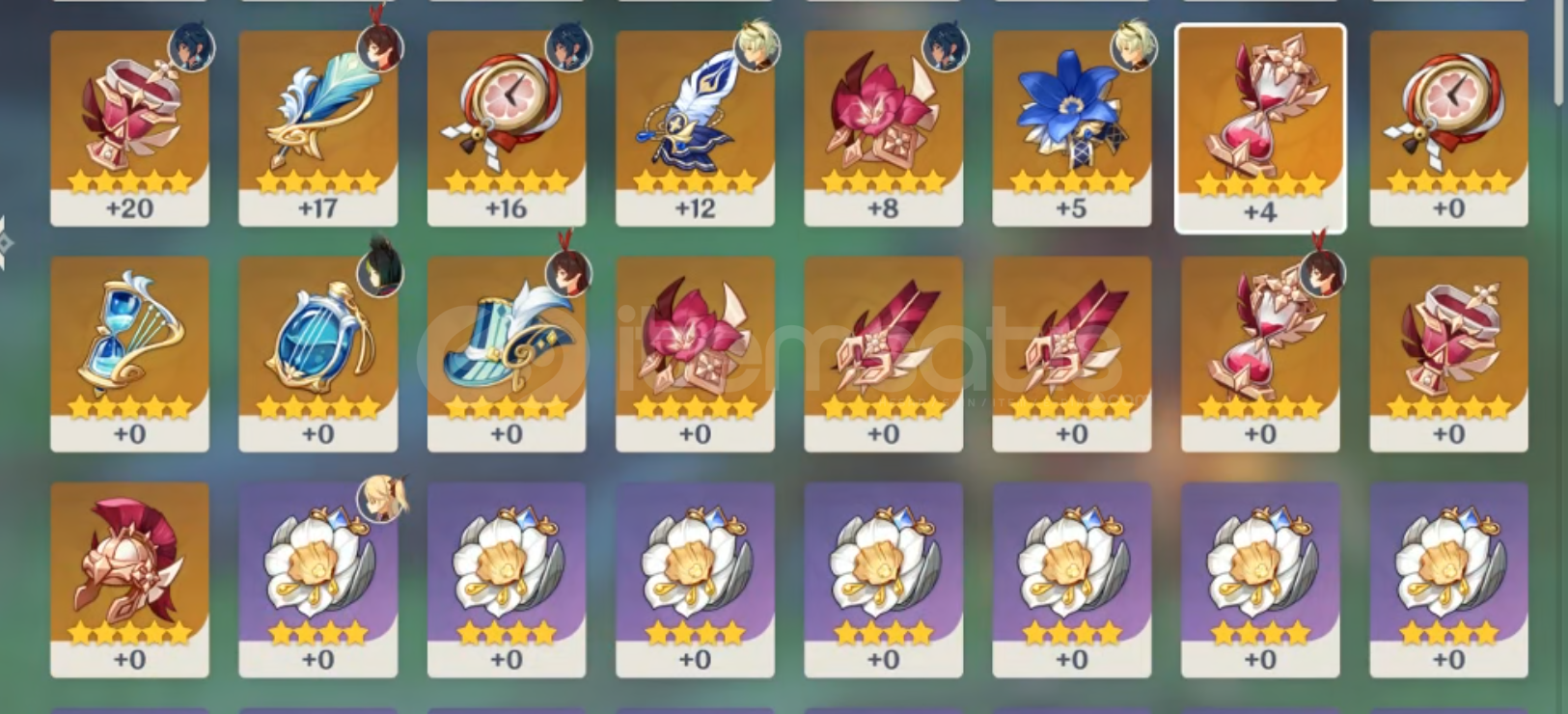Image resolution: width=1568 pixels, height=714 pixels.
Task: Select the first unequipped crimson feather artifact
Action: (x=883, y=354)
